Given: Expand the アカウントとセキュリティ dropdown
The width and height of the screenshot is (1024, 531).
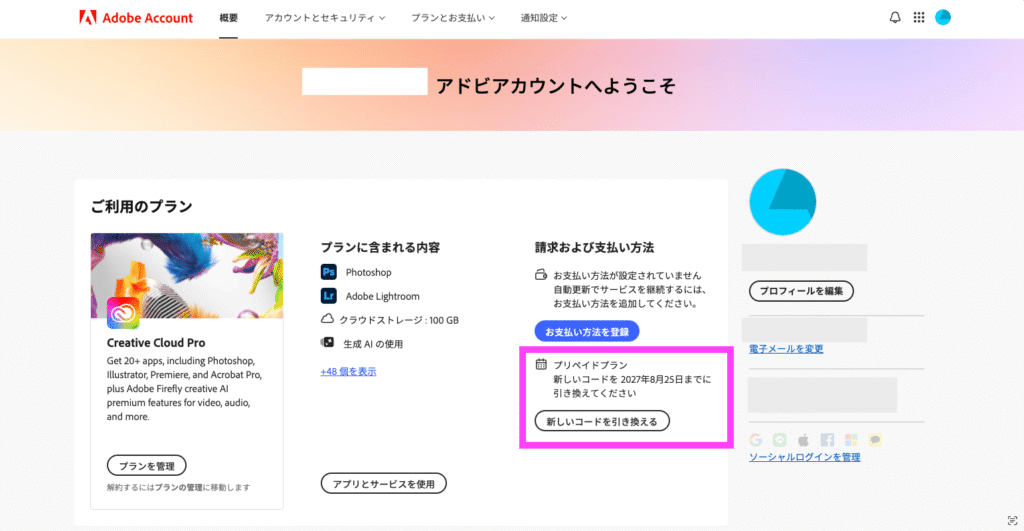Looking at the screenshot, I should click(x=325, y=18).
